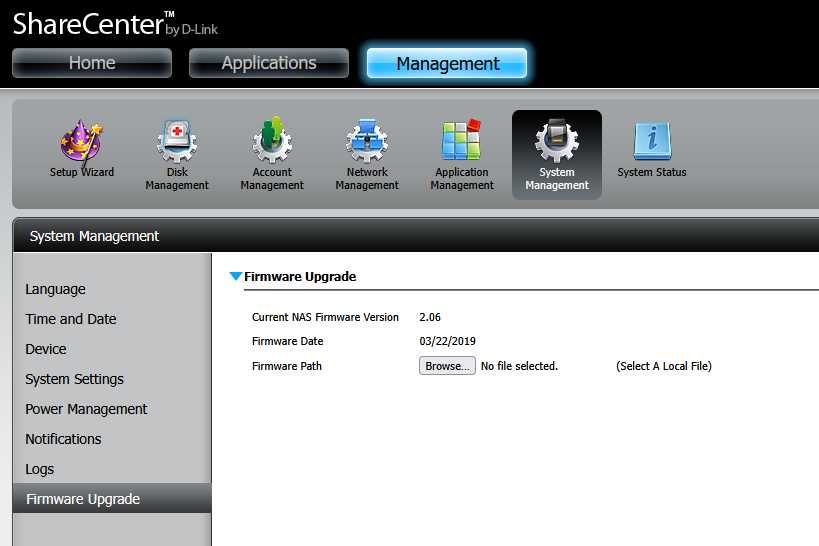Switch to the Applications tab

point(269,63)
